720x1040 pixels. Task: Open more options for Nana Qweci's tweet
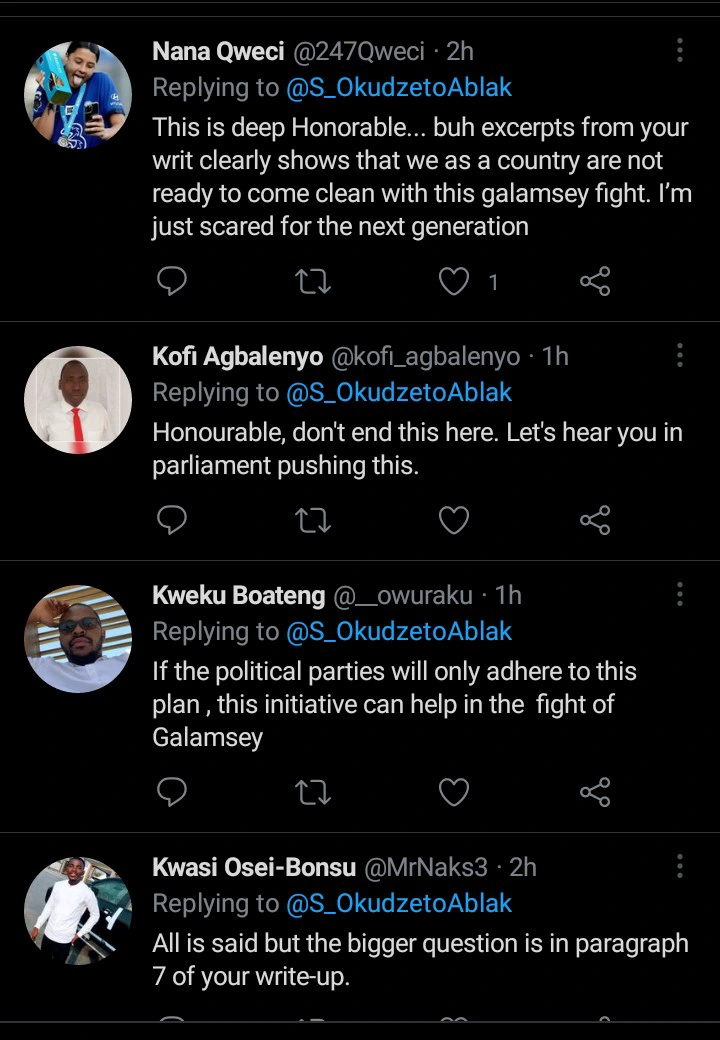coord(680,51)
